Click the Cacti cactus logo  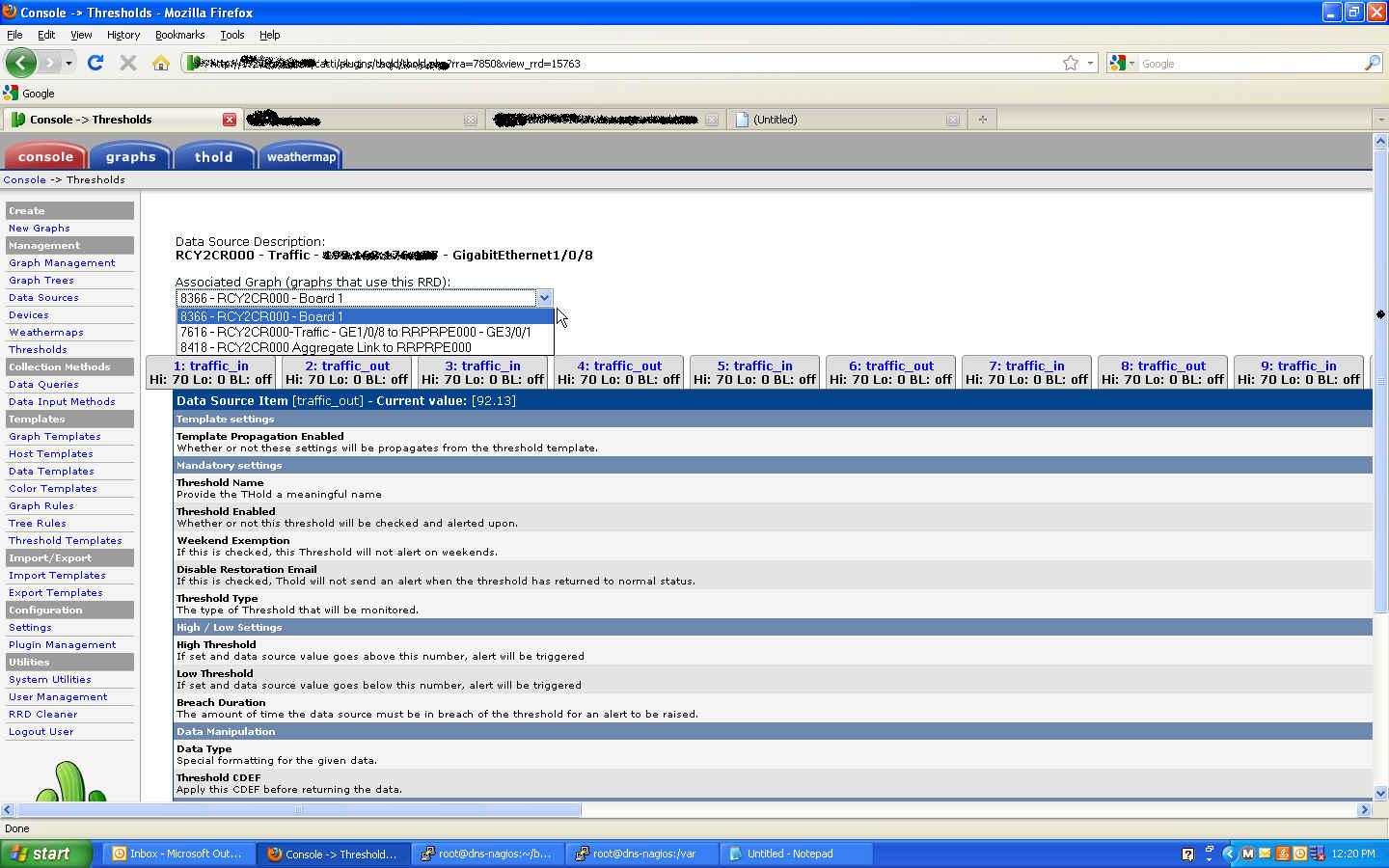click(x=69, y=781)
